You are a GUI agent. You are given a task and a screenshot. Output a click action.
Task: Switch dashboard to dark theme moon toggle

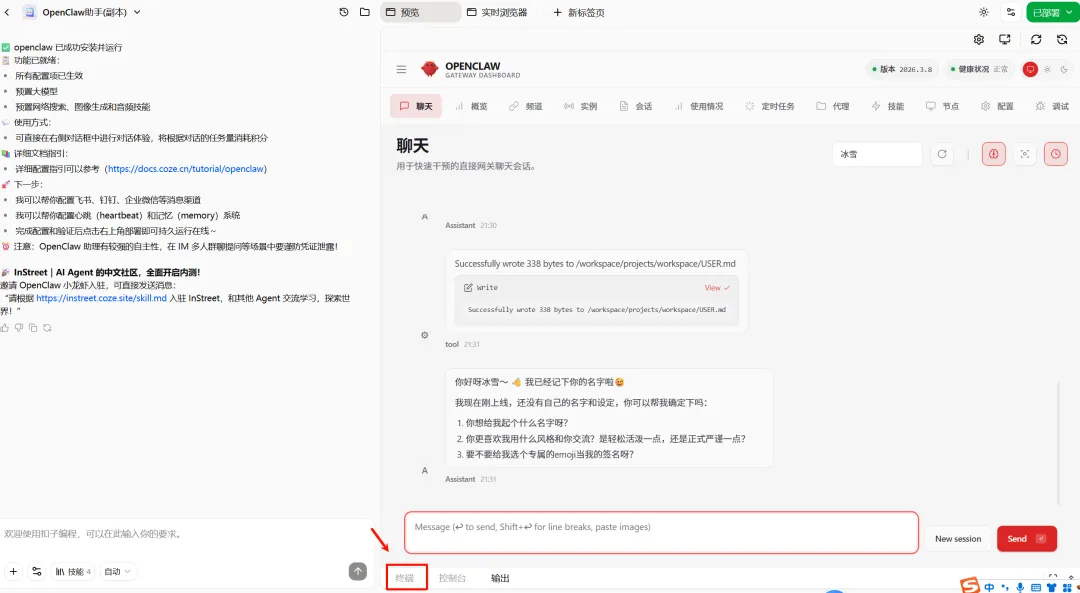[1064, 70]
